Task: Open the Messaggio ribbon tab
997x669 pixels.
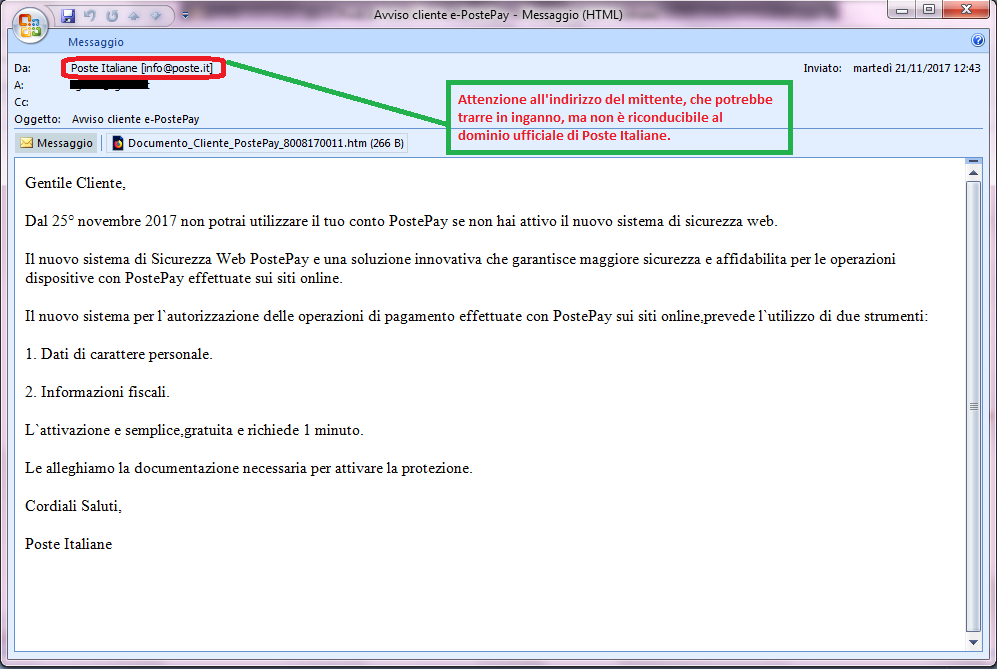Action: tap(96, 42)
